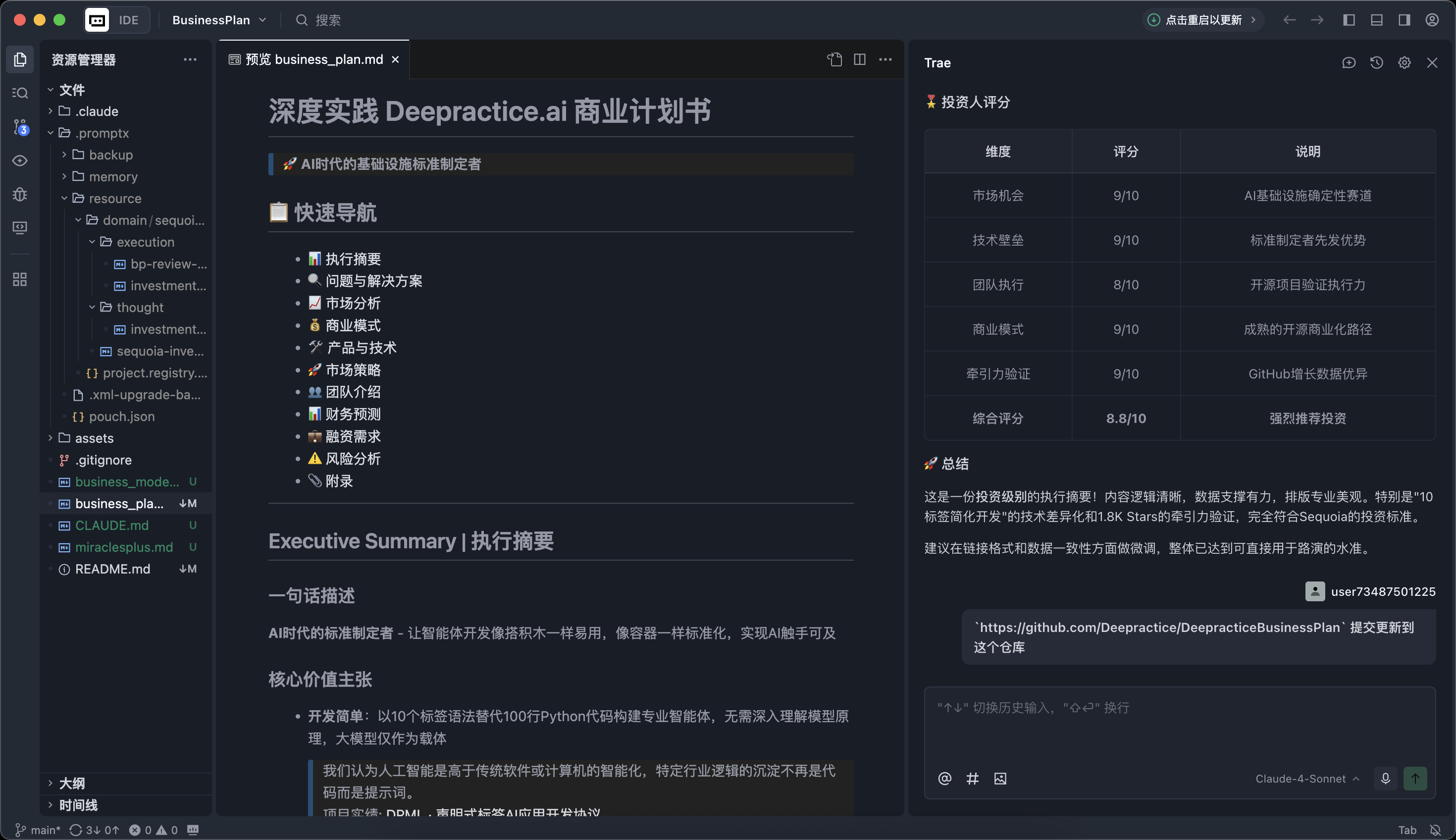The image size is (1456, 840).
Task: Toggle the right AI sidebar layout
Action: (x=1404, y=20)
